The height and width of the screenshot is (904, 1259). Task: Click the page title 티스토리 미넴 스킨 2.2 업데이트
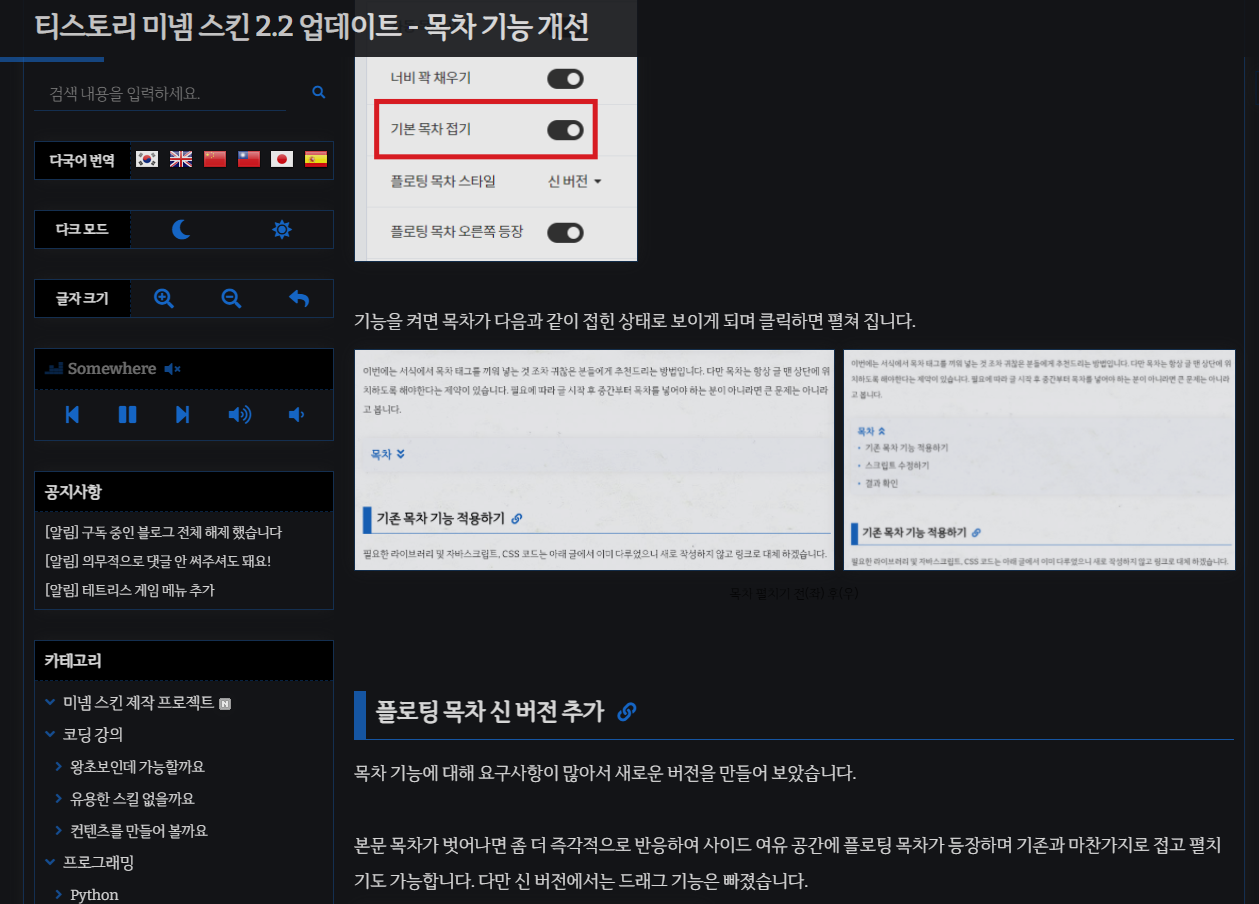(311, 27)
